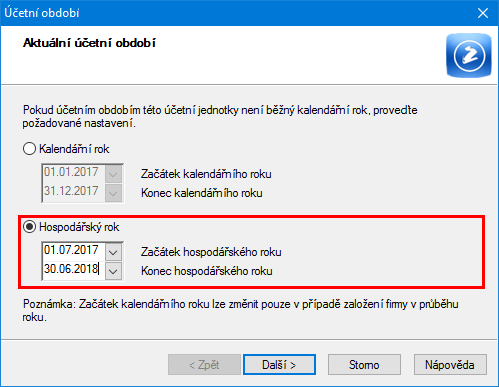
Task: Open the Konec hospodářského roku date dropdown
Action: click(113, 271)
